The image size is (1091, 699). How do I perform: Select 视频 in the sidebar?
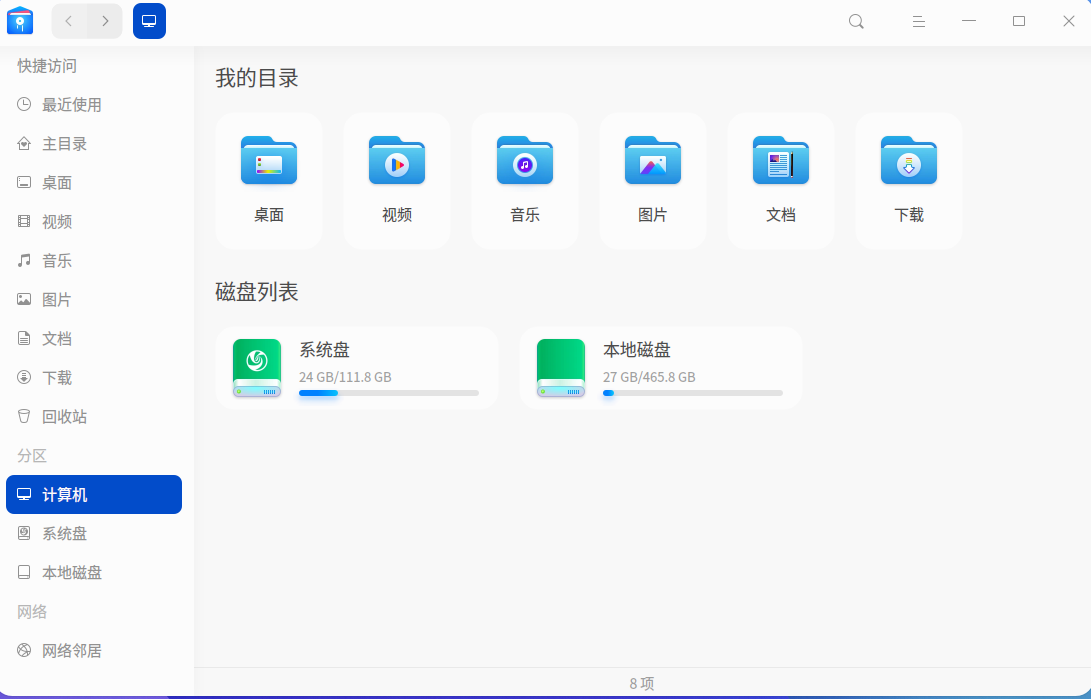[94, 221]
